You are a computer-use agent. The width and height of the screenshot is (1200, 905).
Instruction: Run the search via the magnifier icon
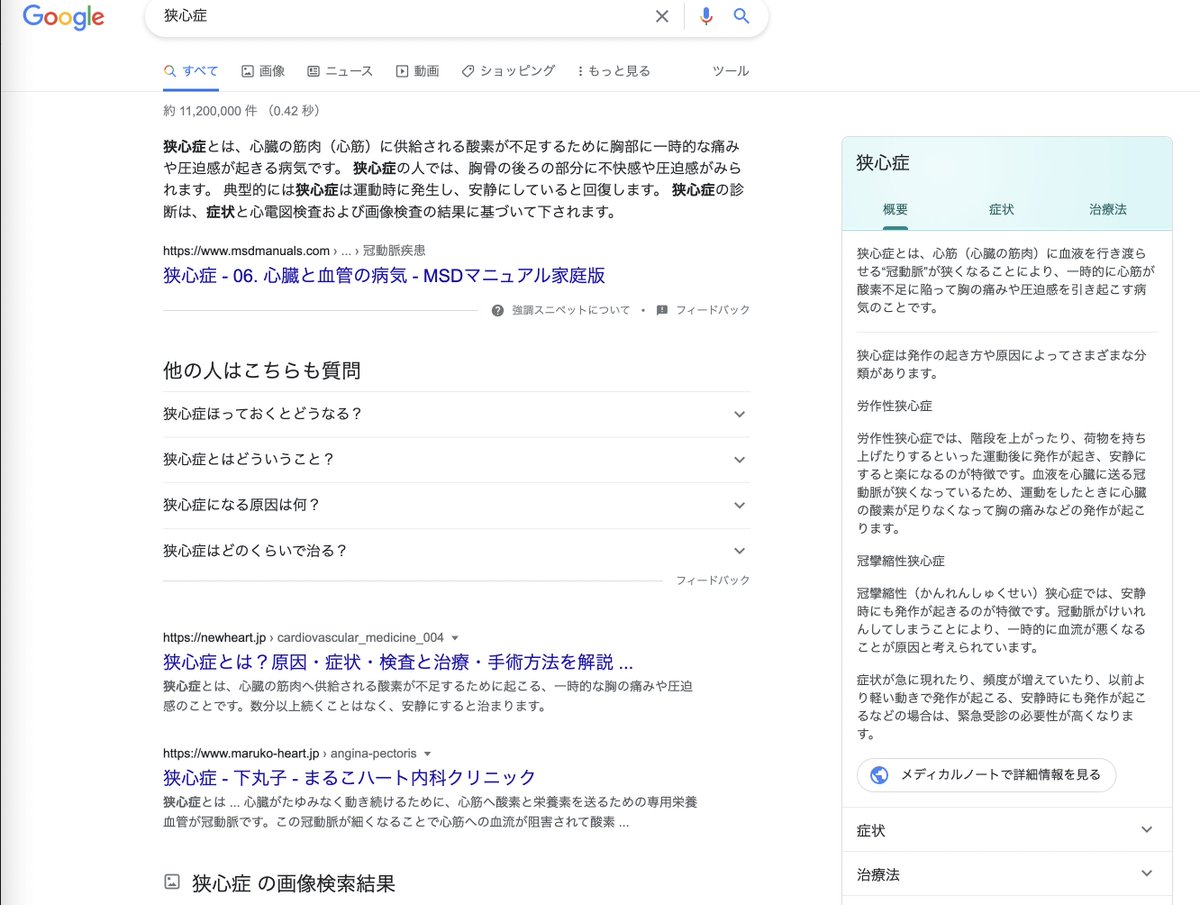click(740, 16)
